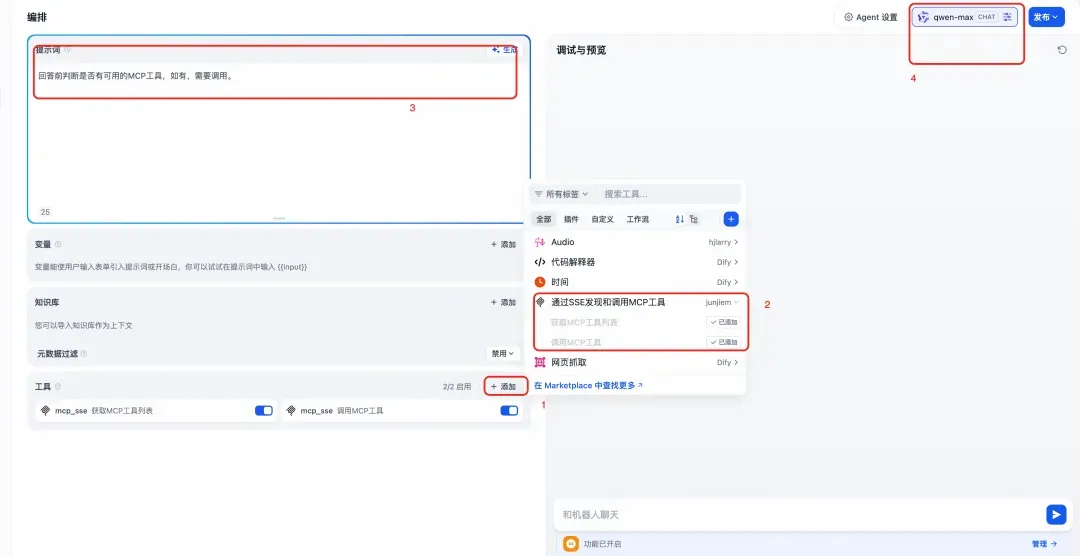Click 已添加 check for 获取MCP工具列表
Screen dimensions: 1080x556
(x=724, y=322)
